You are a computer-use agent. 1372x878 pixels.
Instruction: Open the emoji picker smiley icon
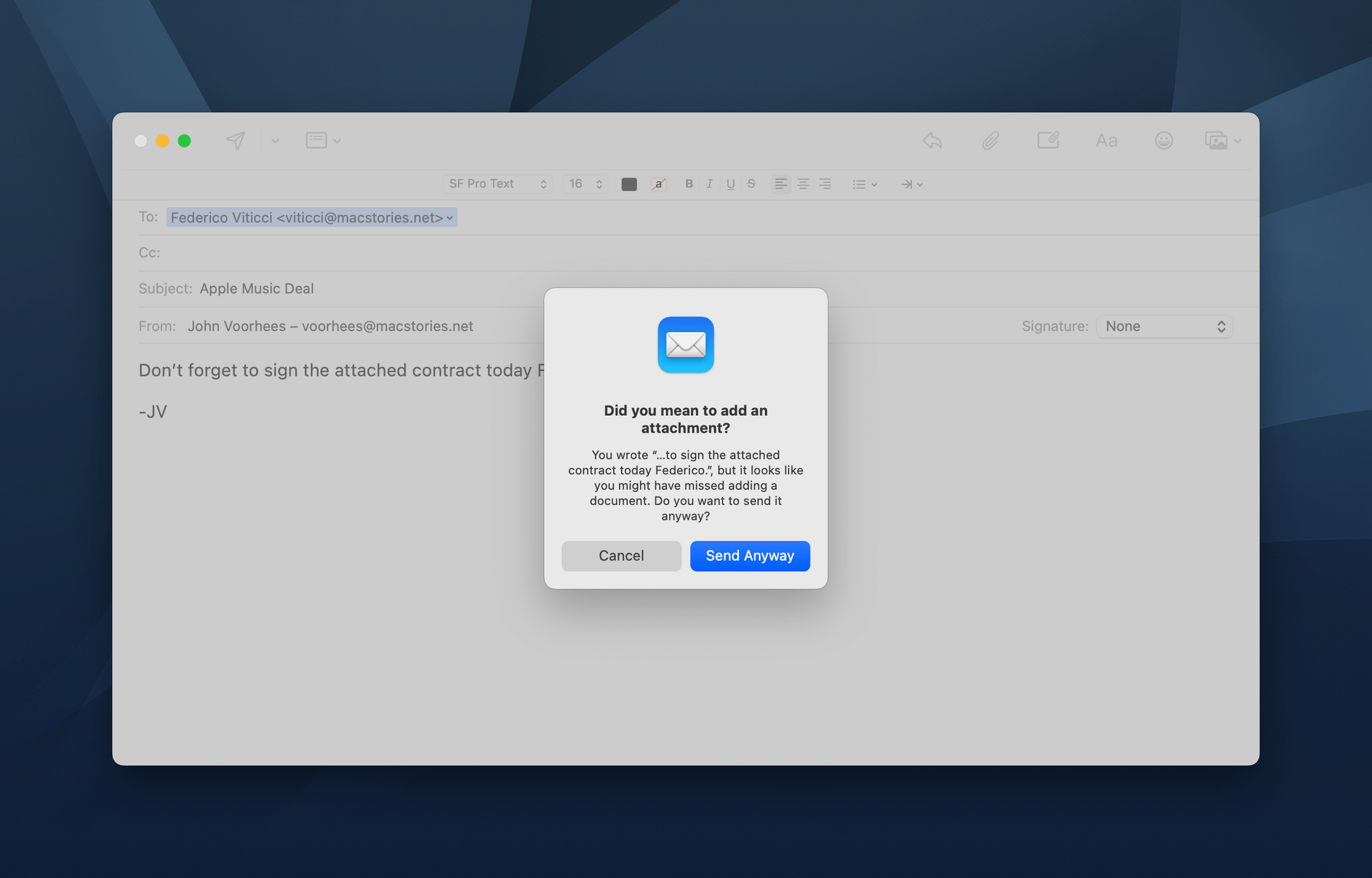click(1164, 141)
